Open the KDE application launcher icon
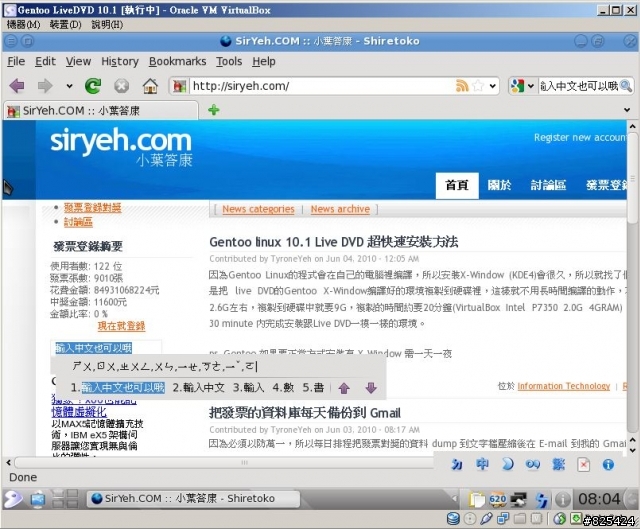This screenshot has height=529, width=640. click(x=13, y=499)
